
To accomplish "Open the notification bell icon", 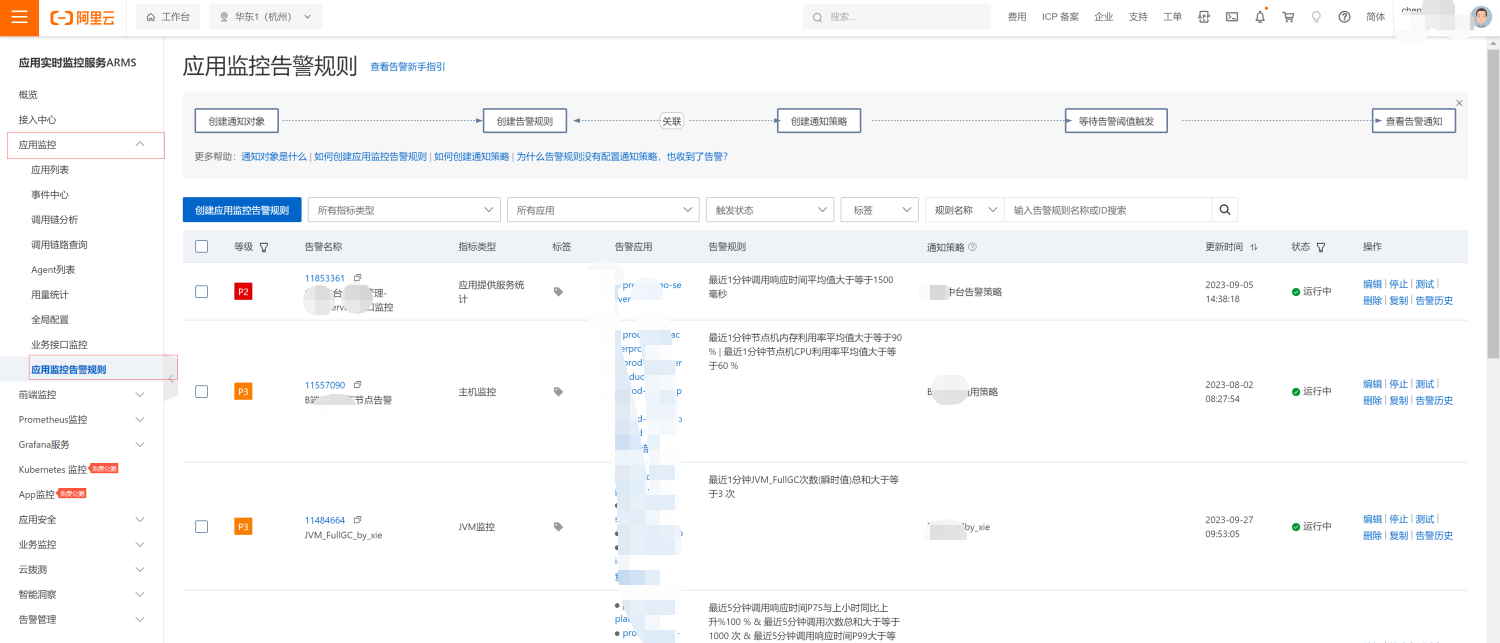I will tap(1260, 17).
